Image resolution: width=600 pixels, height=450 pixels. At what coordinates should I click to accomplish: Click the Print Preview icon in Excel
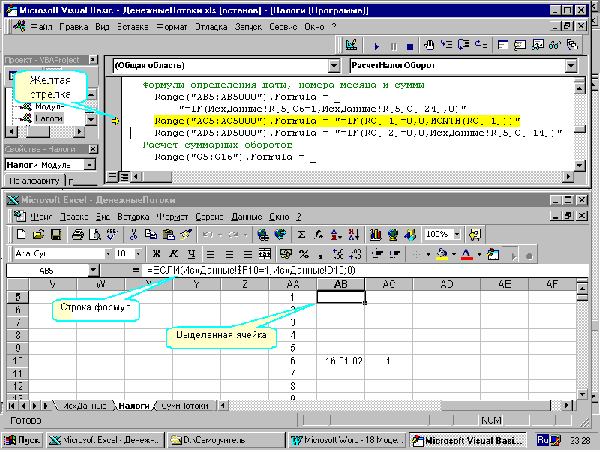(x=95, y=234)
